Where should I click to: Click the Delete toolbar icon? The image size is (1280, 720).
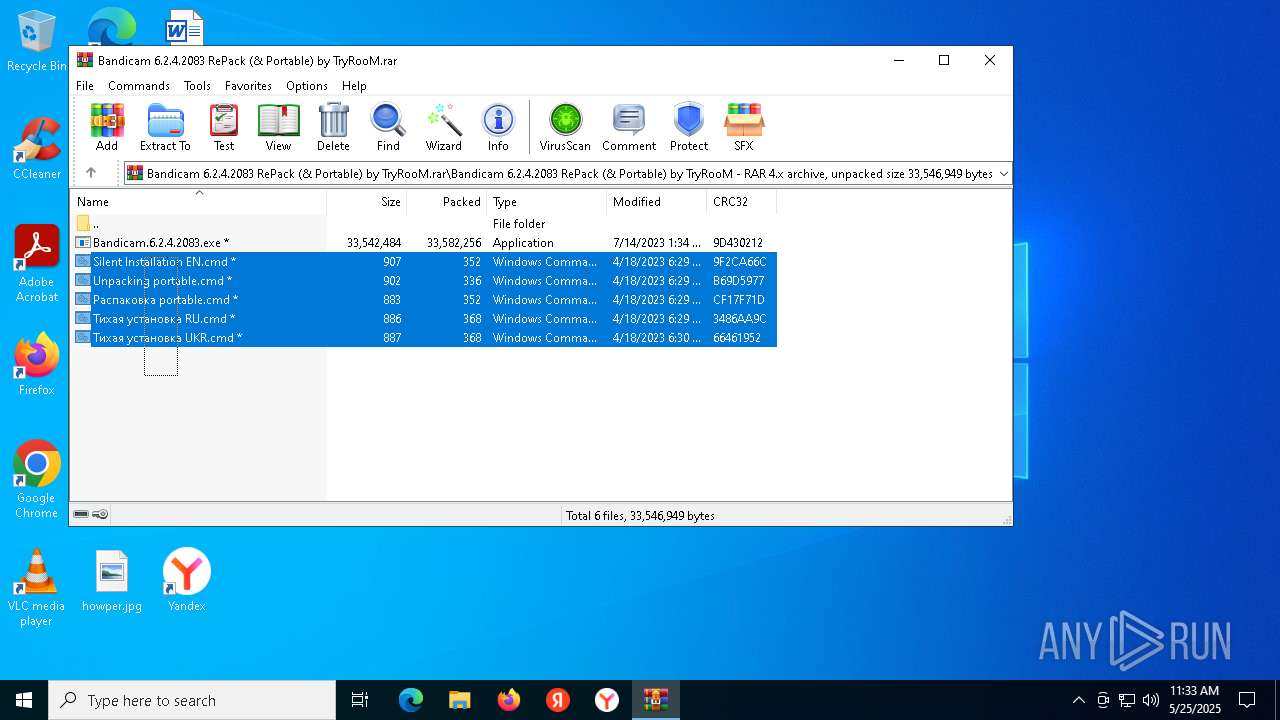coord(333,127)
